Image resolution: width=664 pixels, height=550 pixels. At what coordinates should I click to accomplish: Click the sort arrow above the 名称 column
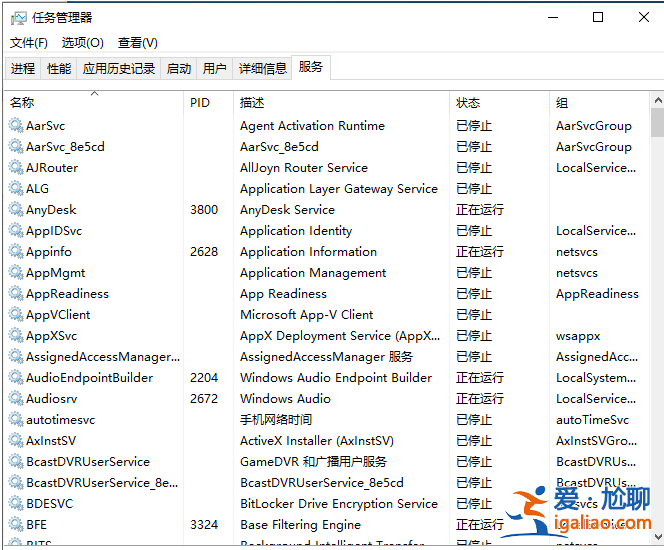coord(94,93)
